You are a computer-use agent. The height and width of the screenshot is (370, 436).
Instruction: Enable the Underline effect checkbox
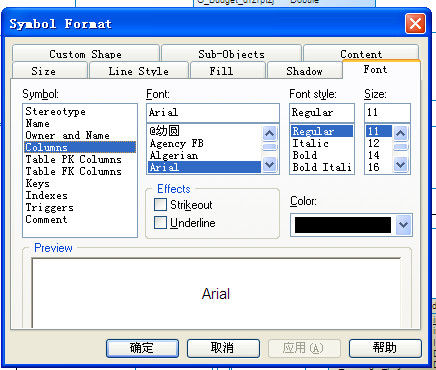tap(160, 223)
